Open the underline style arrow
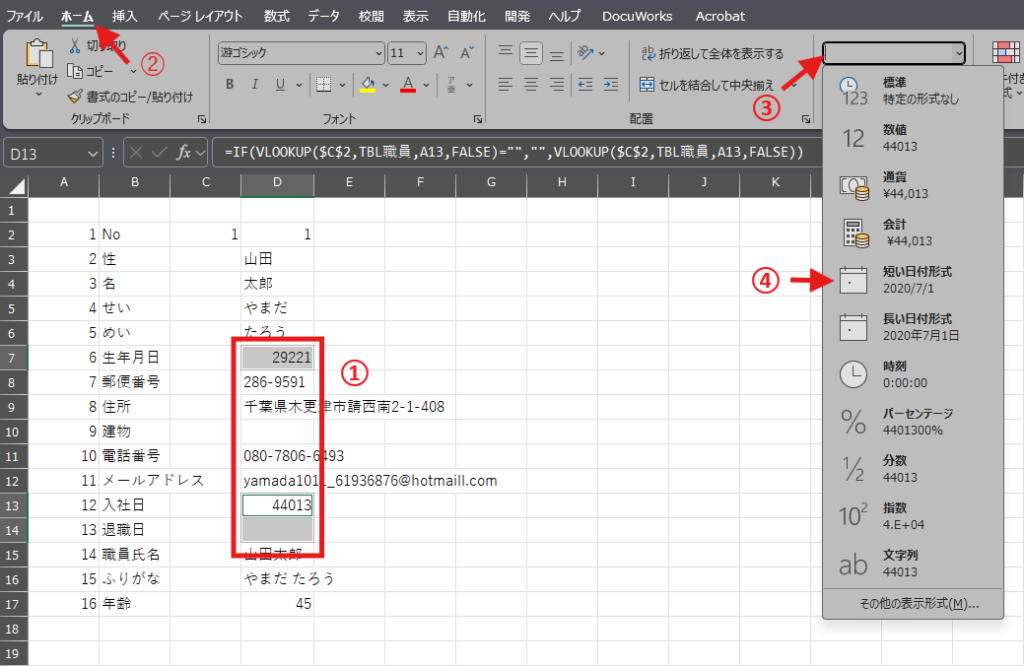The height and width of the screenshot is (666, 1024). tap(299, 85)
